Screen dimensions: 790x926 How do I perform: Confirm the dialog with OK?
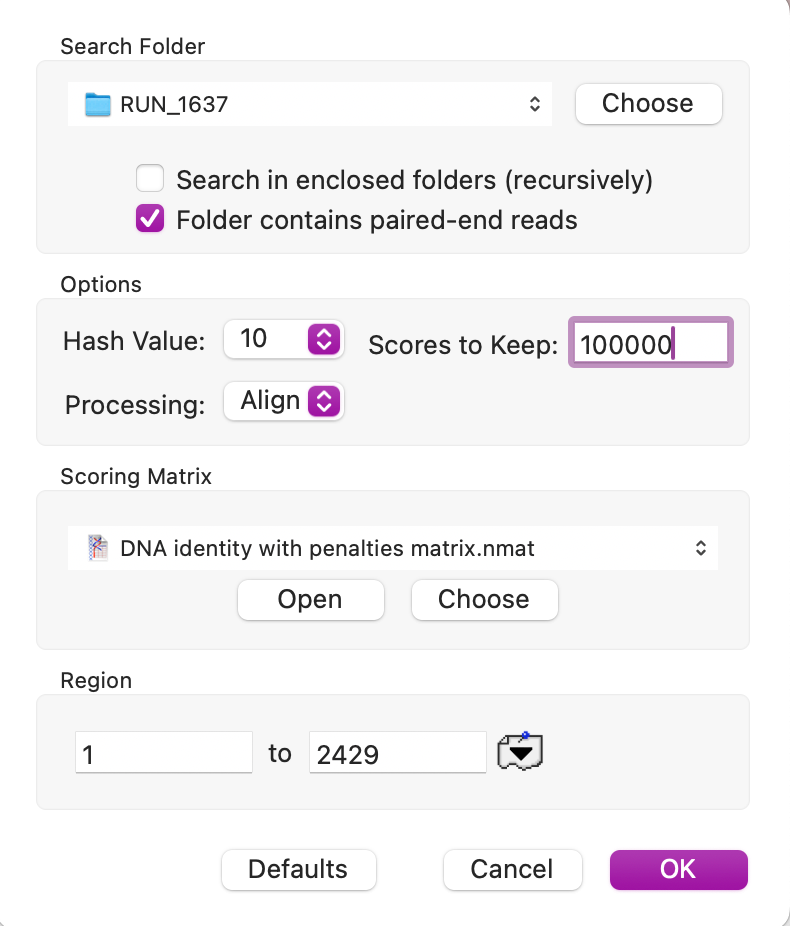point(678,869)
